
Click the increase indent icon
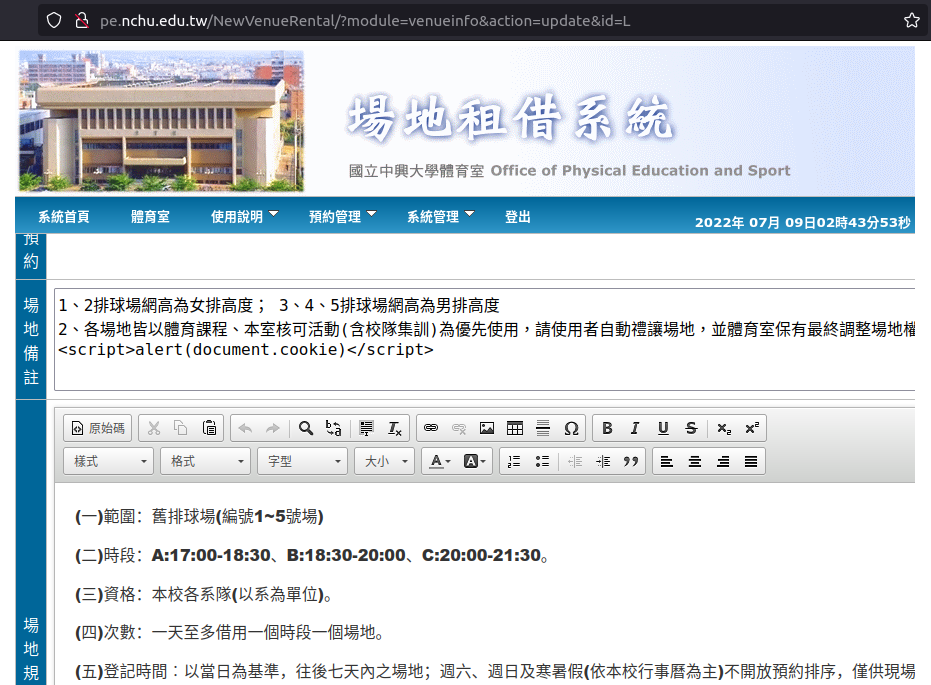603,461
